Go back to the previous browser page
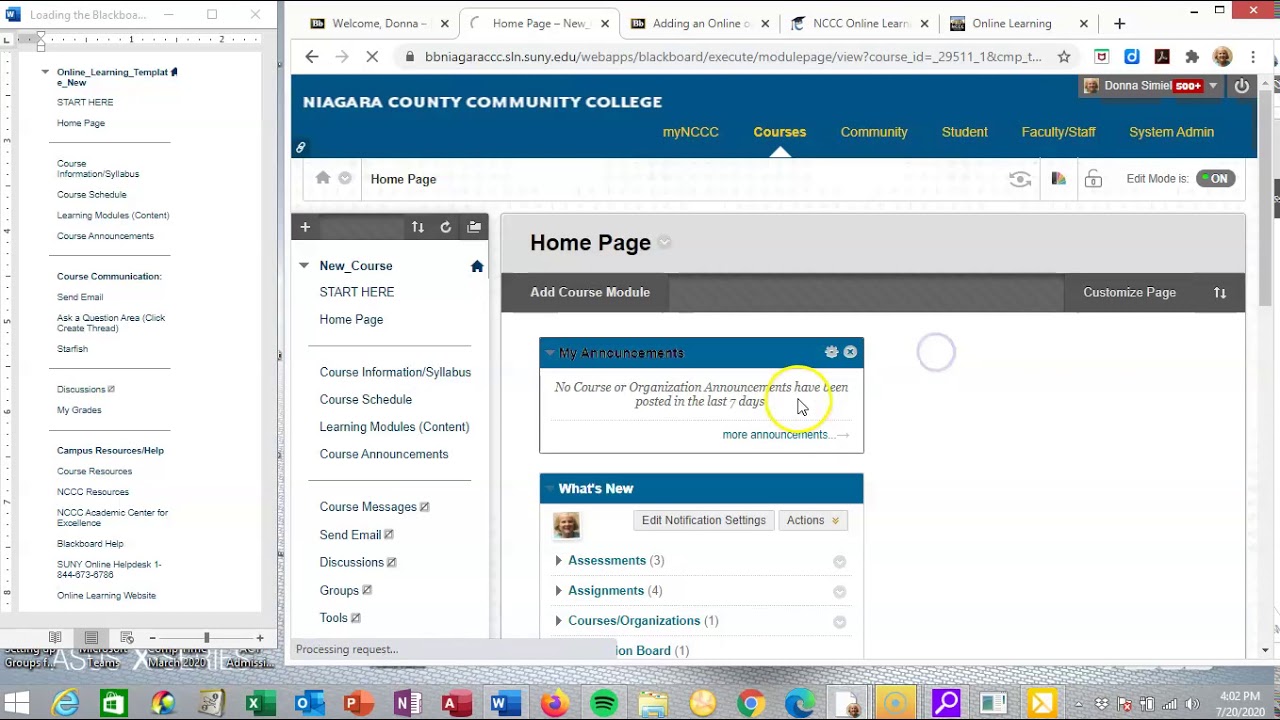The image size is (1280, 720). click(x=312, y=57)
